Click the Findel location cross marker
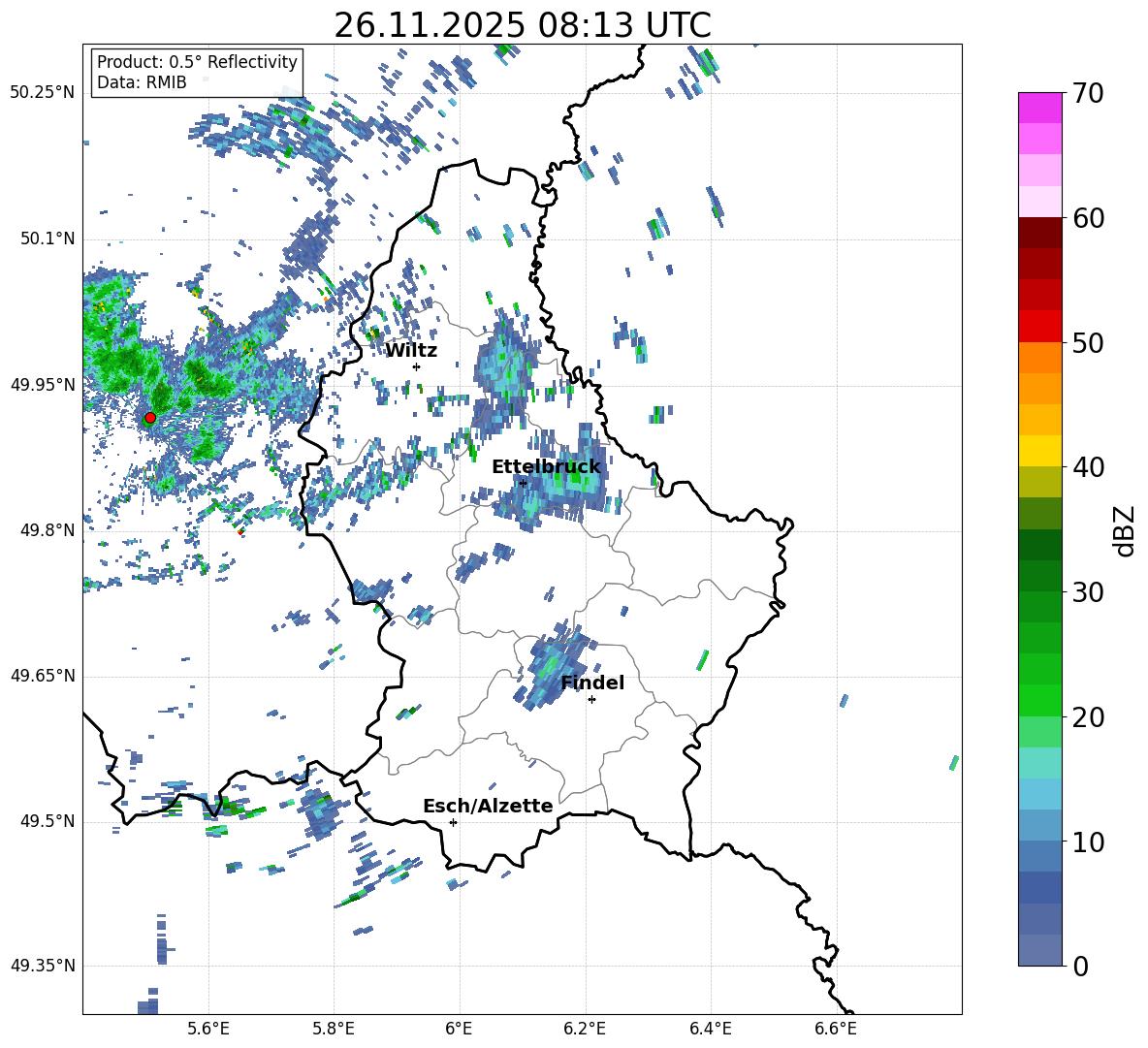This screenshot has width=1148, height=1048. 591,700
